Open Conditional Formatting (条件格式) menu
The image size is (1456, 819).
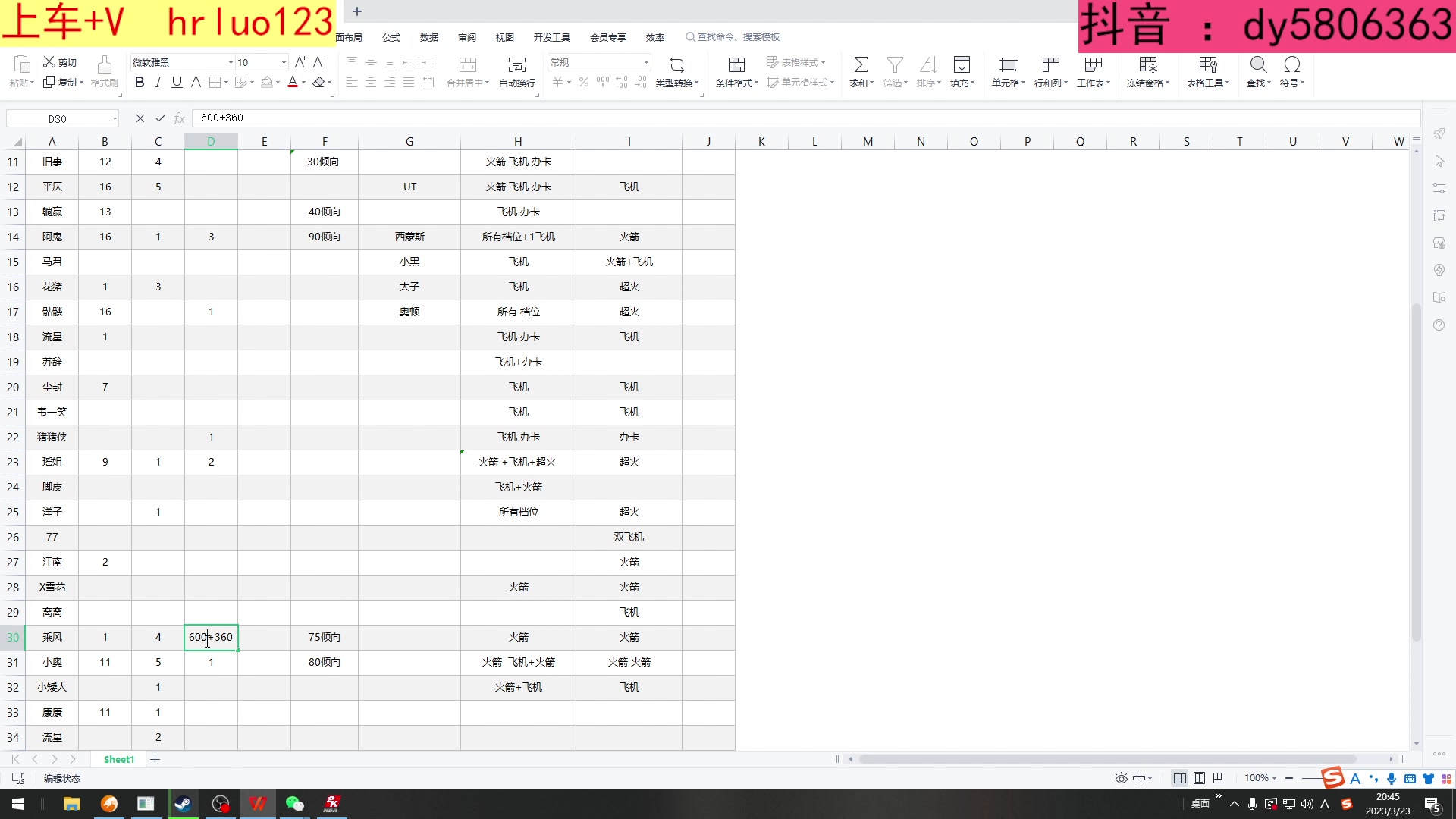tap(736, 72)
